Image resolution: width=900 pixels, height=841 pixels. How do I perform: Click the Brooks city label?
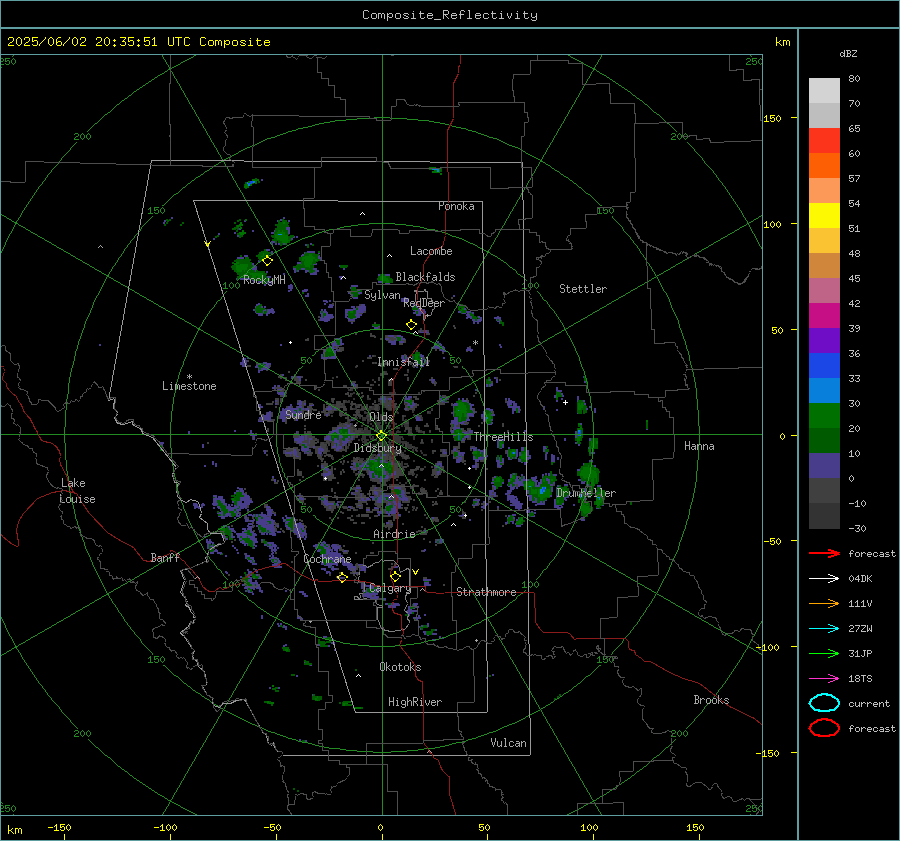[x=711, y=700]
